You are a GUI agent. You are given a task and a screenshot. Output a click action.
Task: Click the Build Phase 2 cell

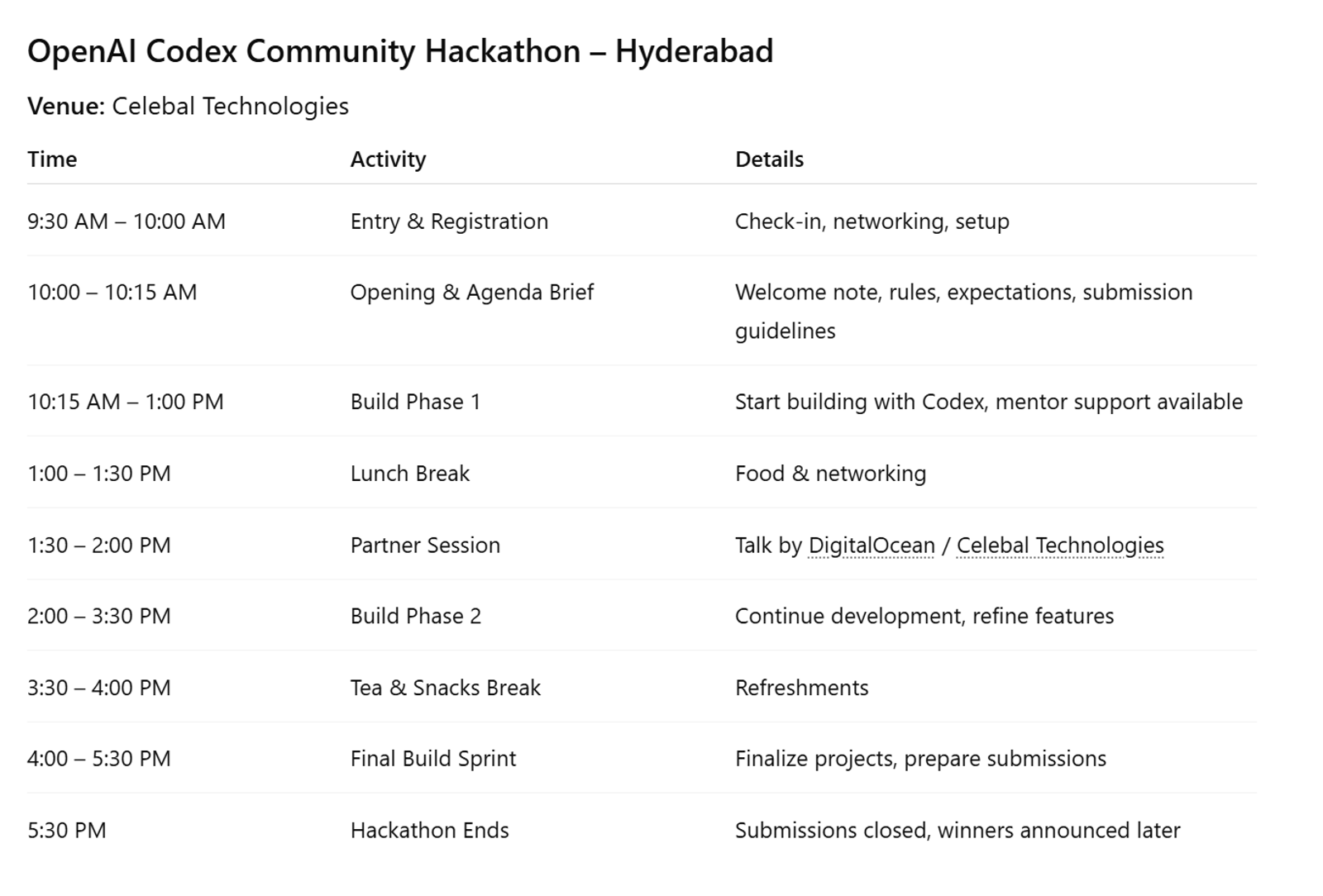pos(415,617)
